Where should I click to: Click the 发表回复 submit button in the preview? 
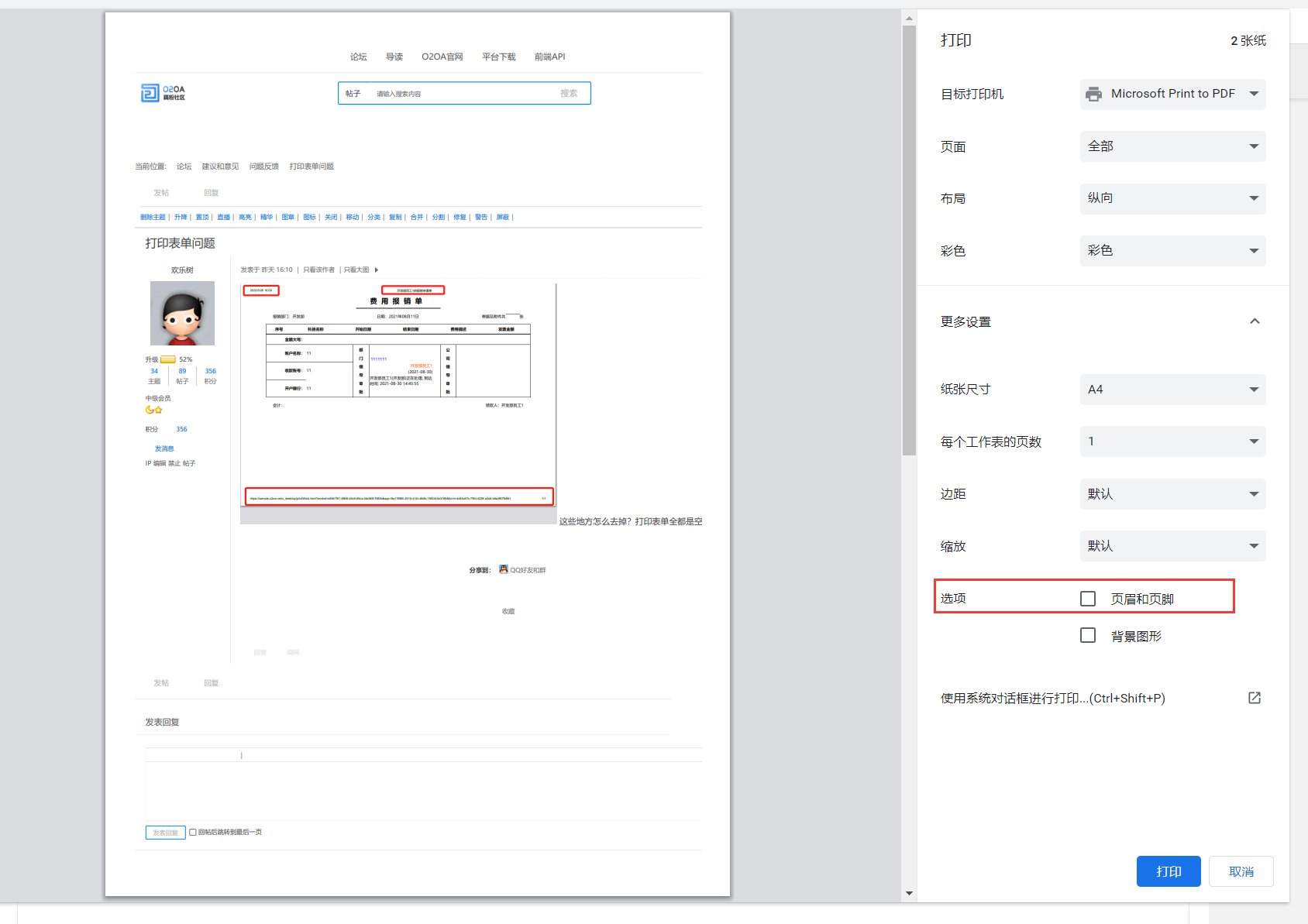(x=165, y=833)
